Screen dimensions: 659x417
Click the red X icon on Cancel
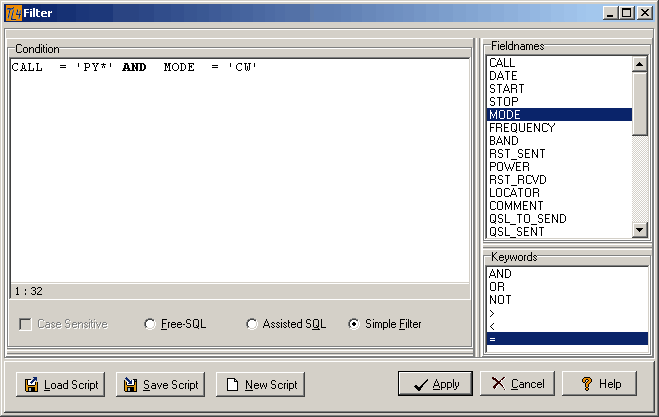point(498,383)
